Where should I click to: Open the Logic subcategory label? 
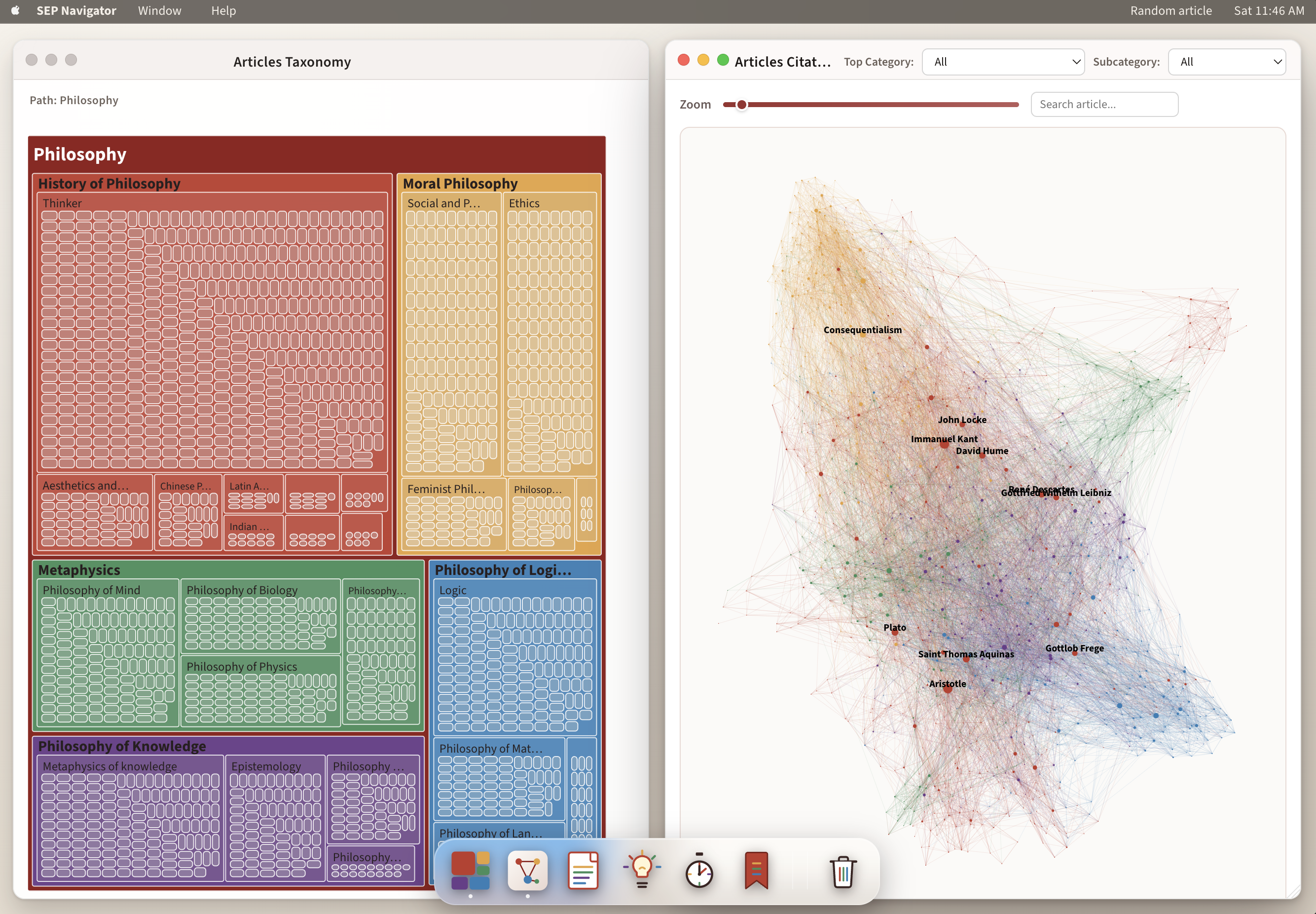452,590
